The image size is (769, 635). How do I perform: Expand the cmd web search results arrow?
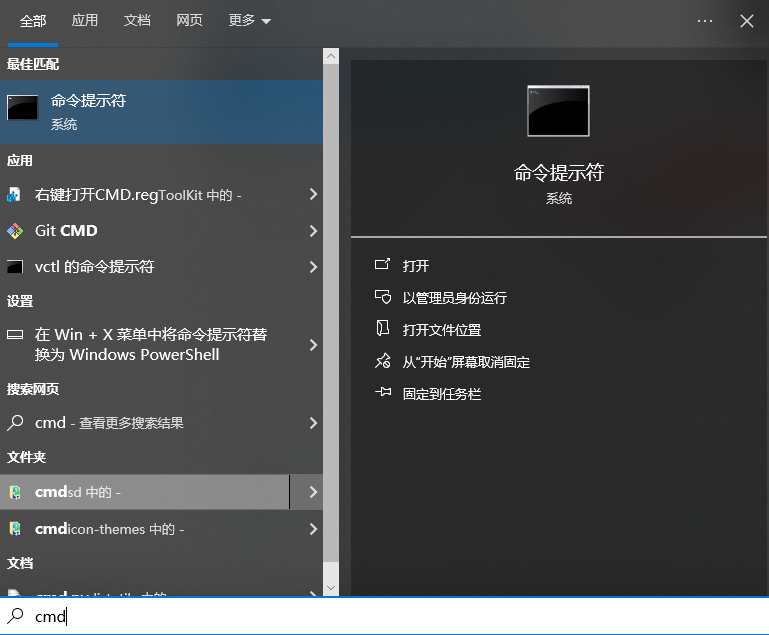pyautogui.click(x=313, y=423)
